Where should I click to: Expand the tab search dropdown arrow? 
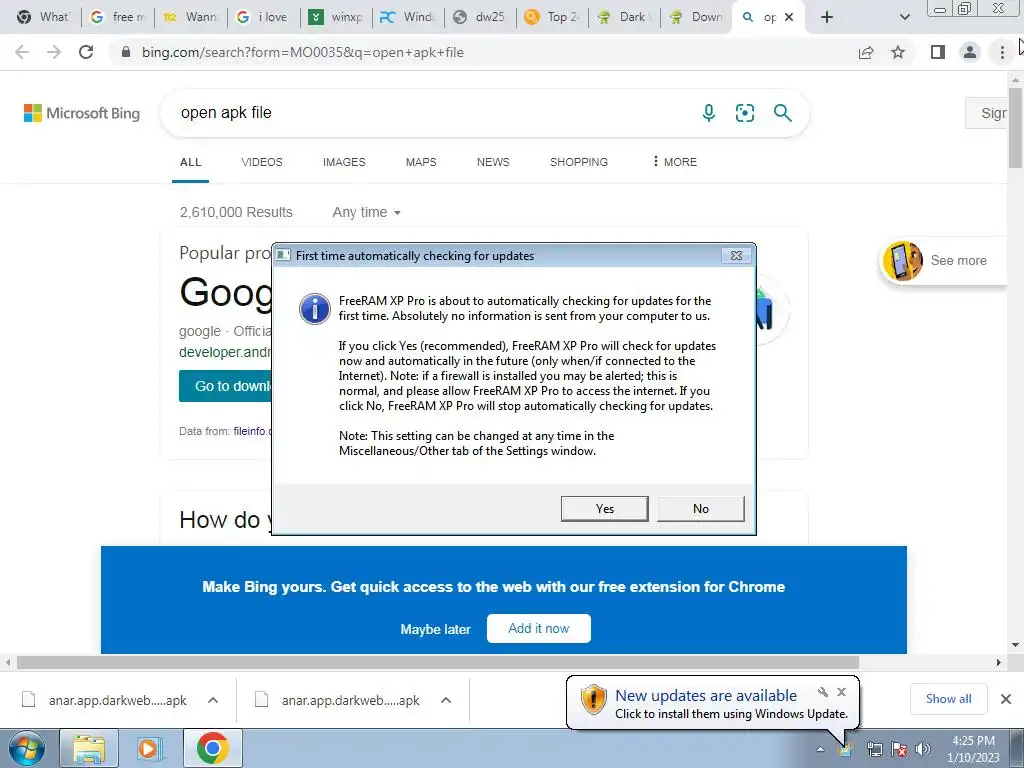click(x=904, y=17)
